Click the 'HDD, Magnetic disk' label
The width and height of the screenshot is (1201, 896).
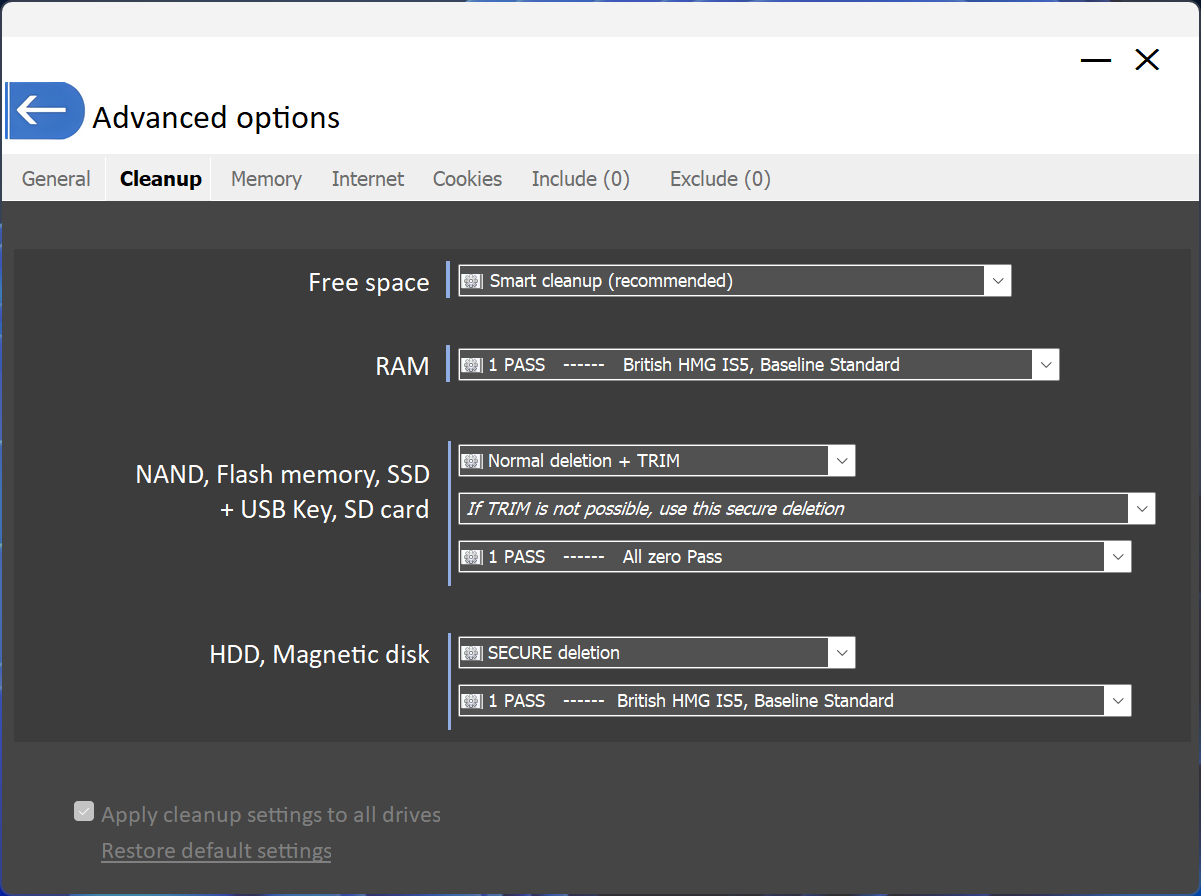(319, 655)
